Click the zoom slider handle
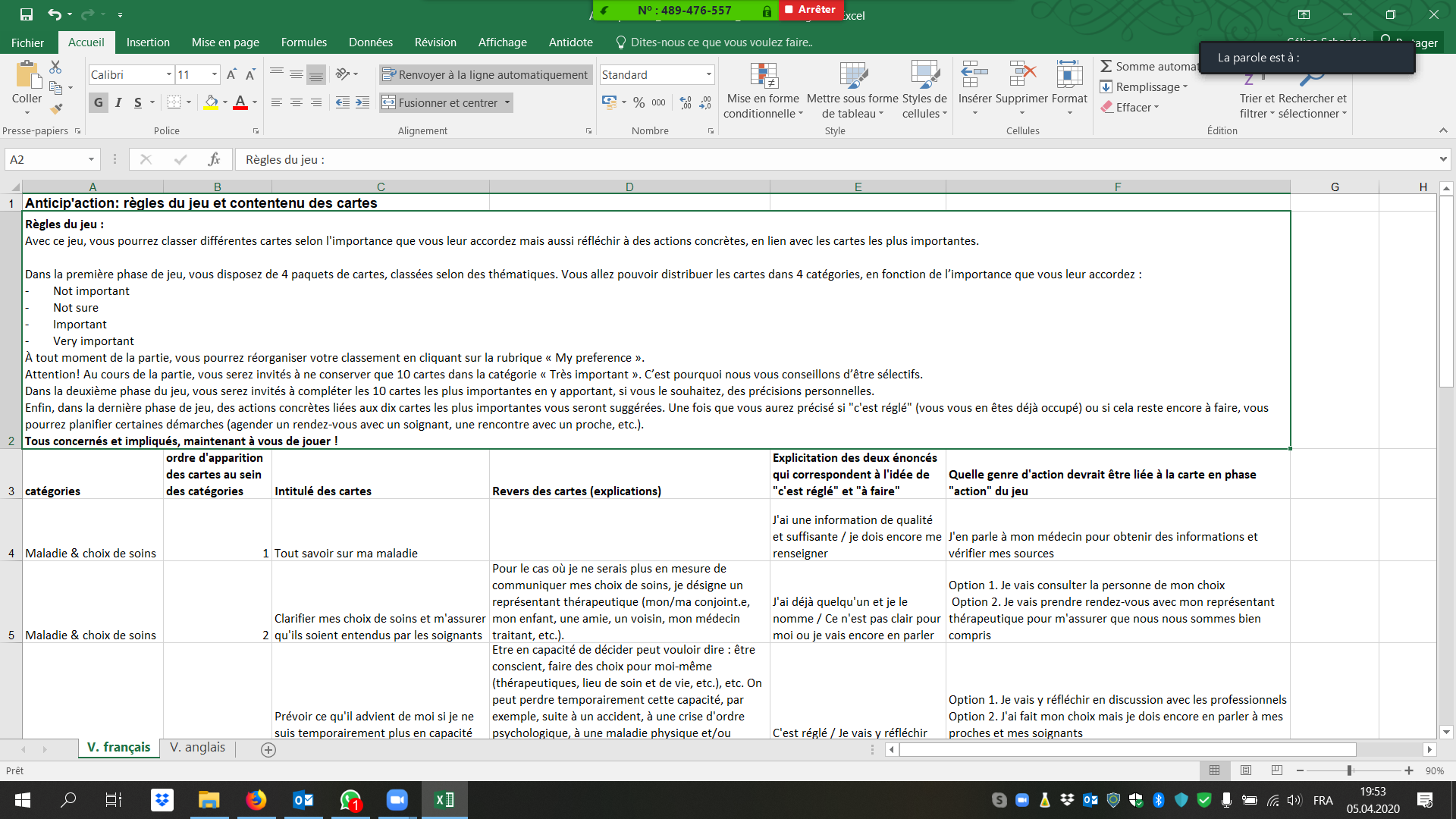Viewport: 1456px width, 819px height. point(1349,770)
